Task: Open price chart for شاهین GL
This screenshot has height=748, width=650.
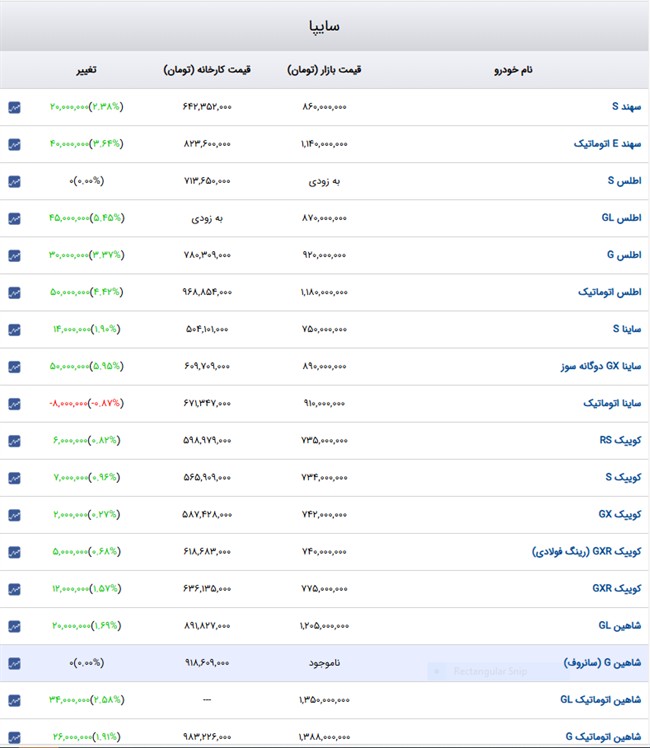Action: (14, 626)
